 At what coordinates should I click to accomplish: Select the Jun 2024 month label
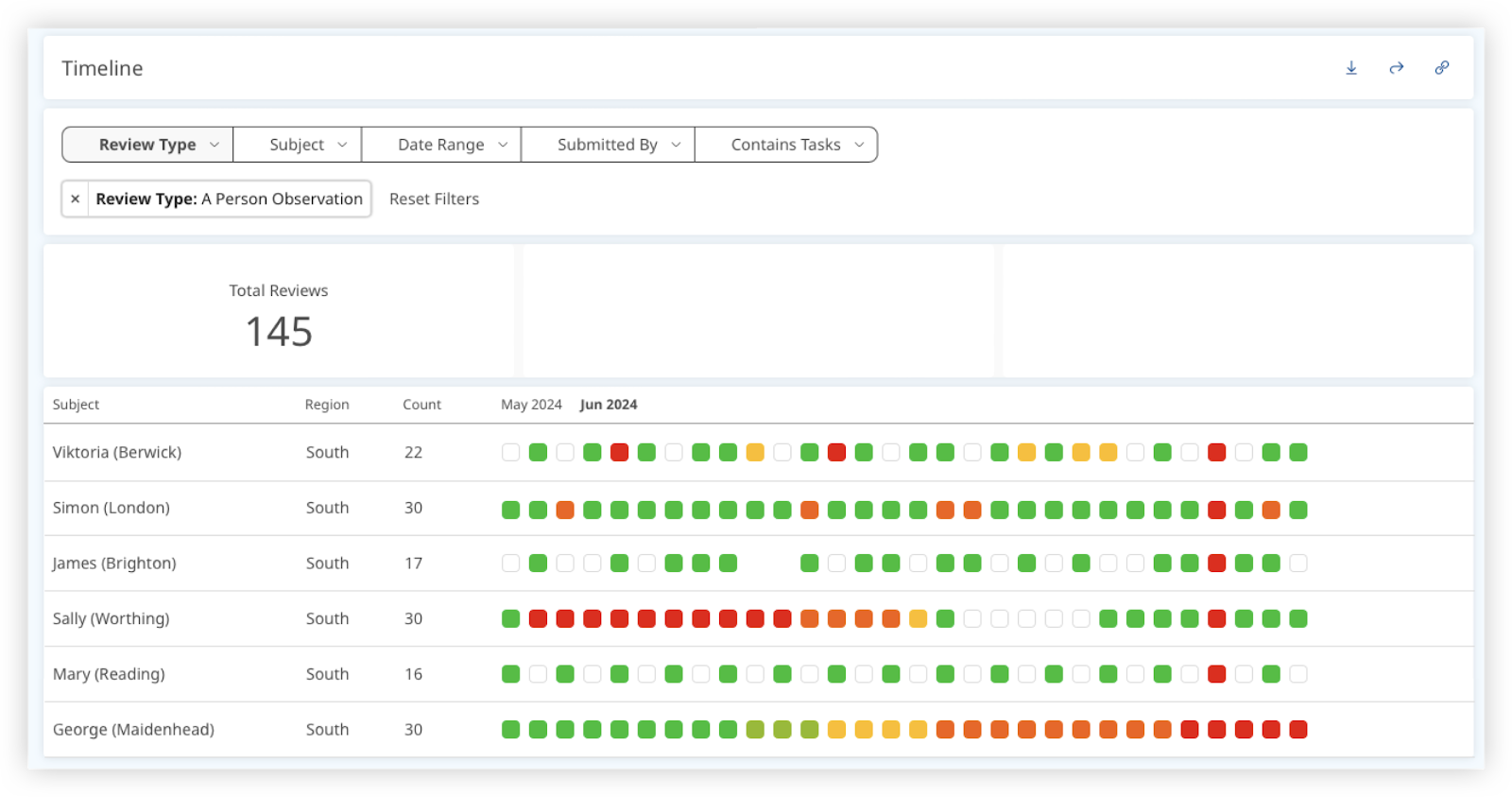pyautogui.click(x=609, y=405)
